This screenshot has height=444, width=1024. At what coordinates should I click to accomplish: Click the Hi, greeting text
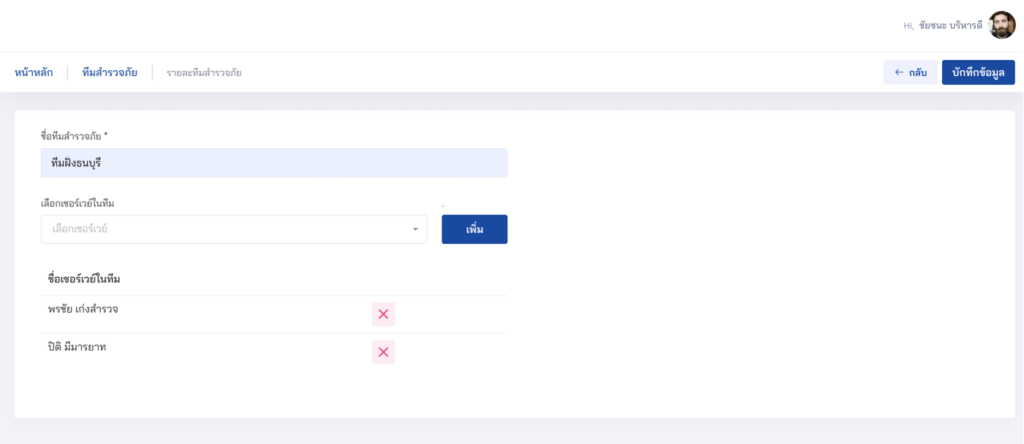point(908,26)
